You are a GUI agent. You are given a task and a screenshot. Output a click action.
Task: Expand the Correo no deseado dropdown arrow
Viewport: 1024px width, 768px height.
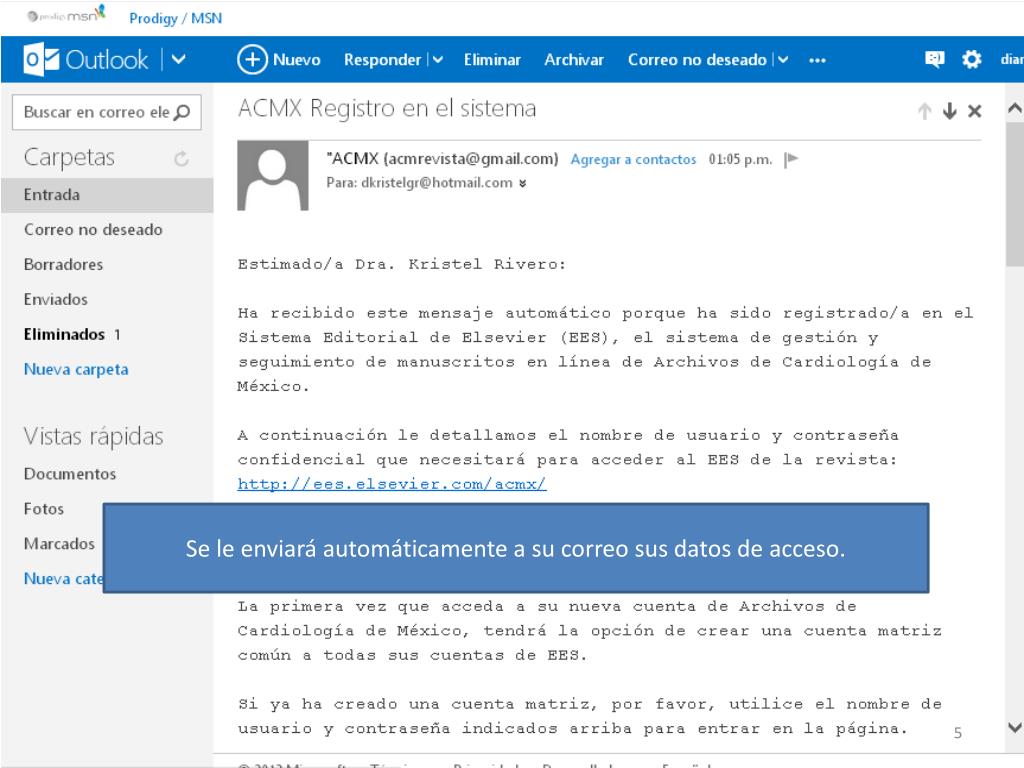(782, 60)
